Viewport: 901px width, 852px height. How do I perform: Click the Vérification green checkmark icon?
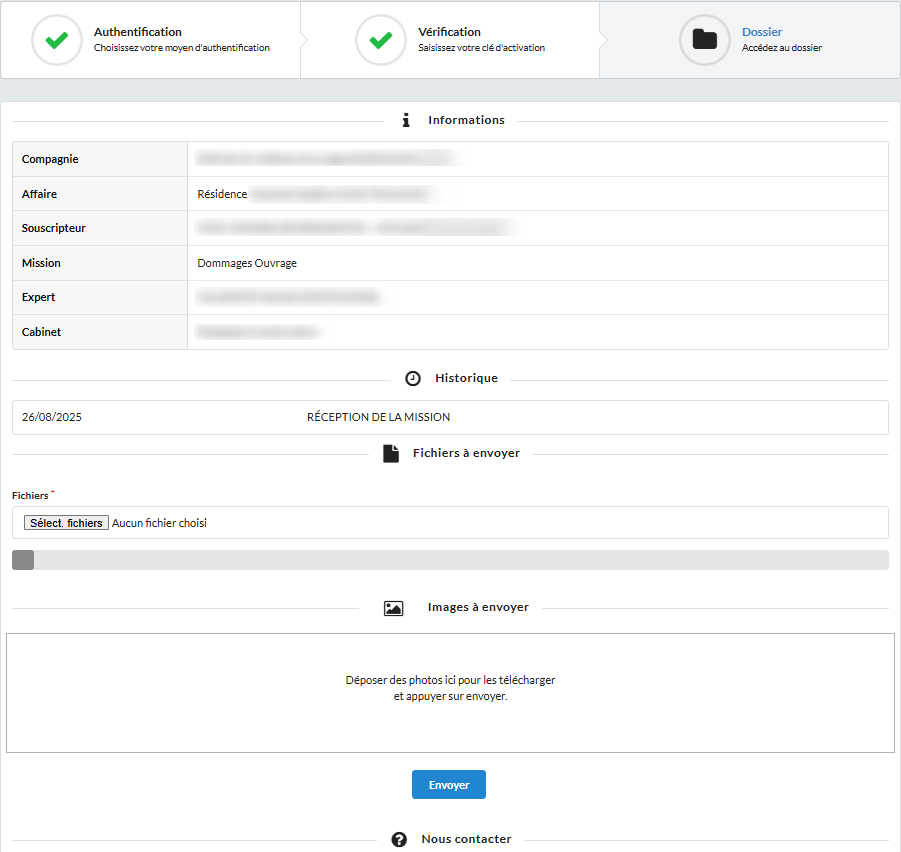381,40
